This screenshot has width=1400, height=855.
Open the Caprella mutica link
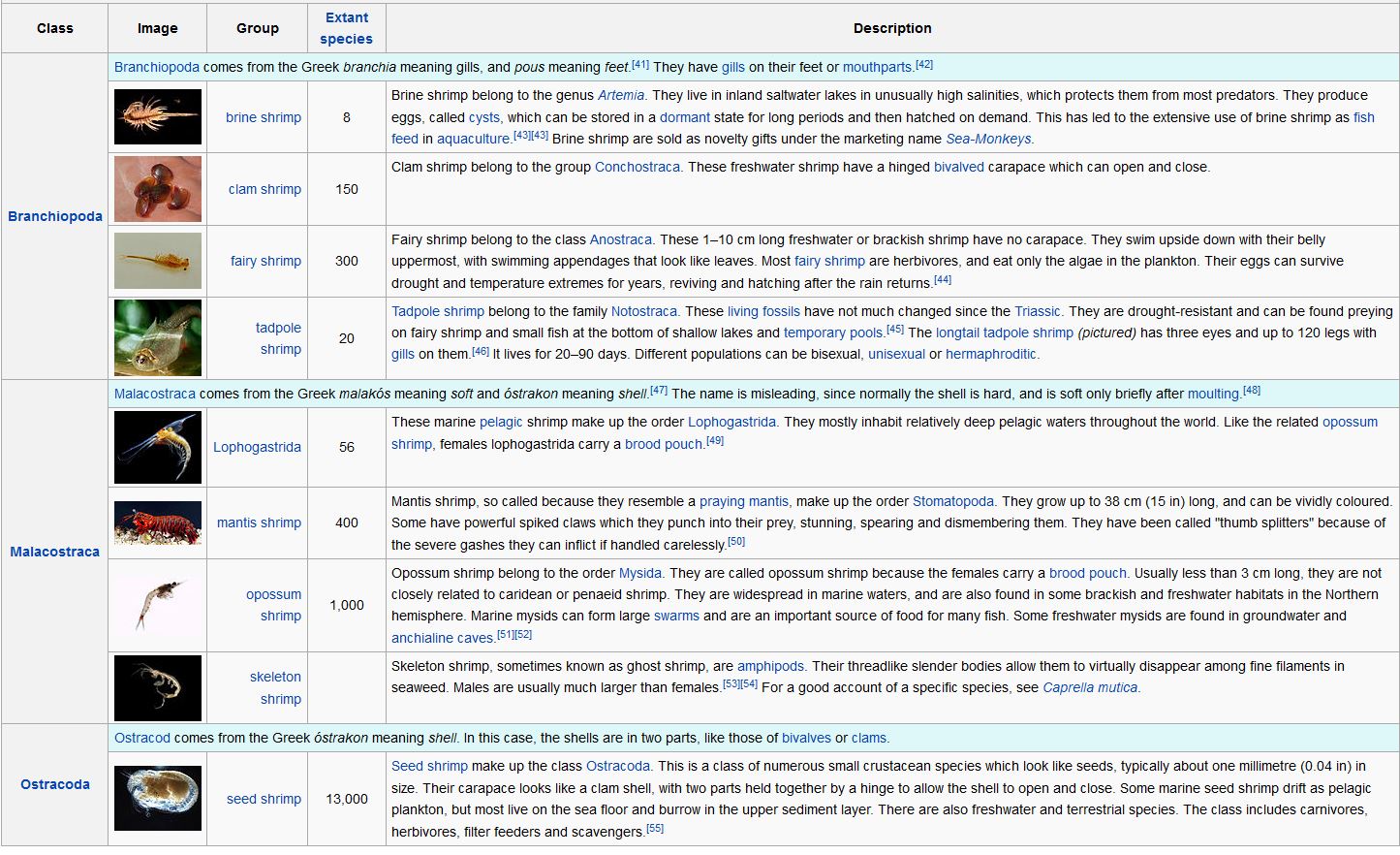tap(1090, 687)
